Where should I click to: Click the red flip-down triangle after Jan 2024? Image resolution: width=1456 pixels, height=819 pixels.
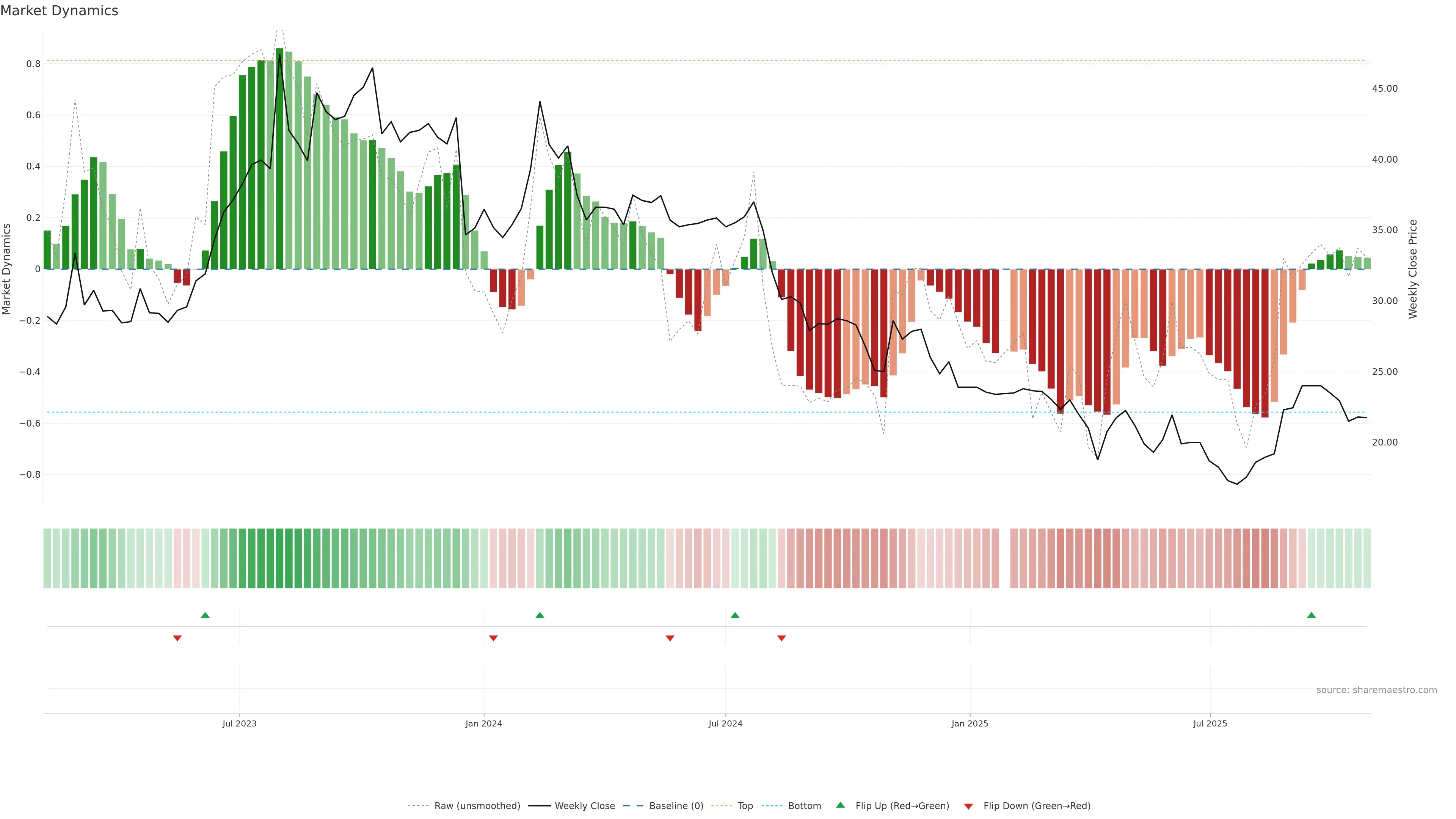pos(493,638)
